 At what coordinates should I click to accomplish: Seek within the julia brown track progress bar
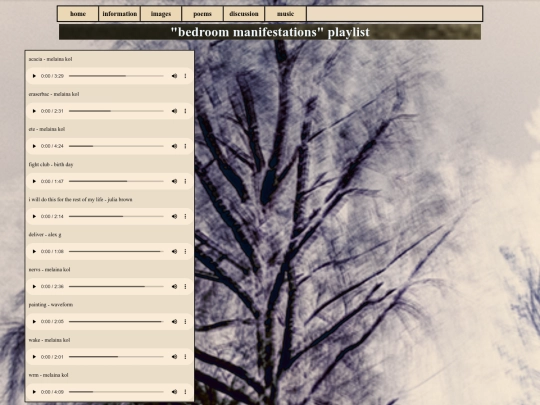click(116, 216)
